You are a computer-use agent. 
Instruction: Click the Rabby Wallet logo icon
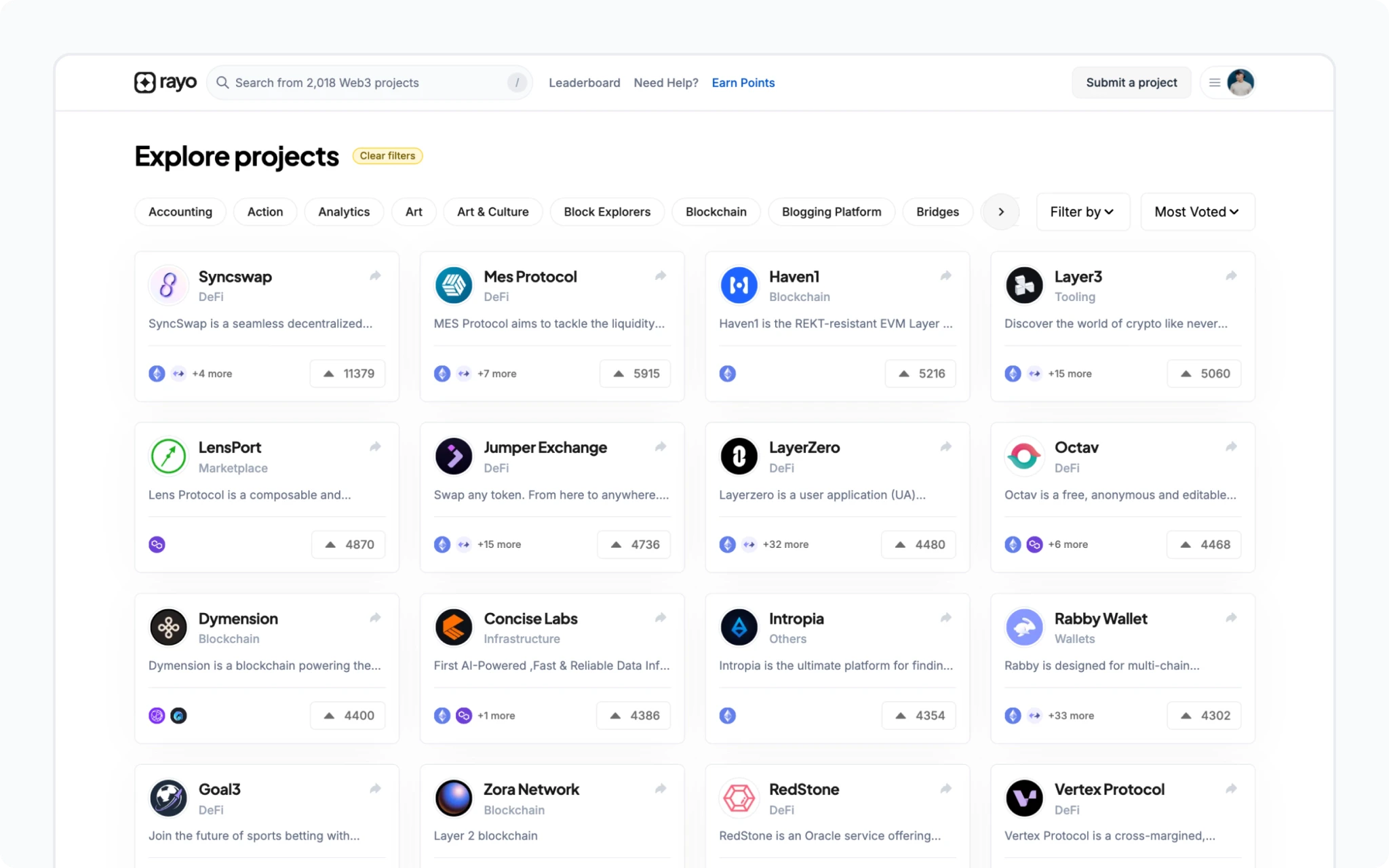click(1023, 627)
